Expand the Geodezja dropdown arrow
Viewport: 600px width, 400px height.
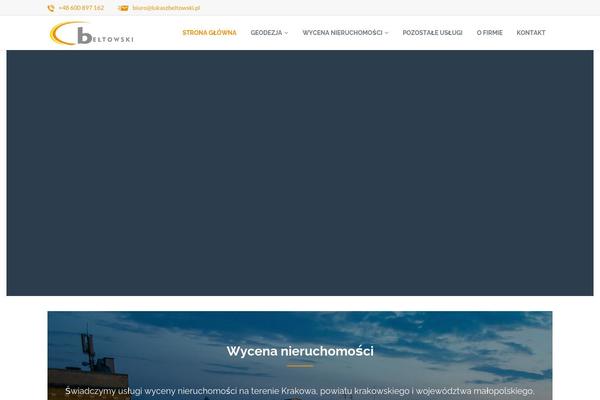point(286,33)
